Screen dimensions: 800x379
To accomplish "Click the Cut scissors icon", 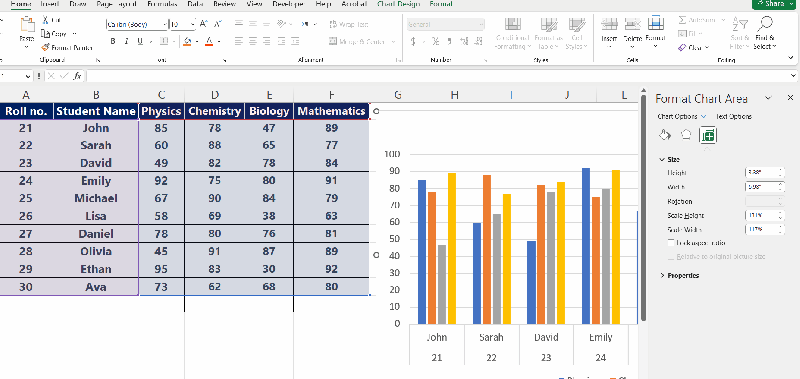I will (x=45, y=20).
